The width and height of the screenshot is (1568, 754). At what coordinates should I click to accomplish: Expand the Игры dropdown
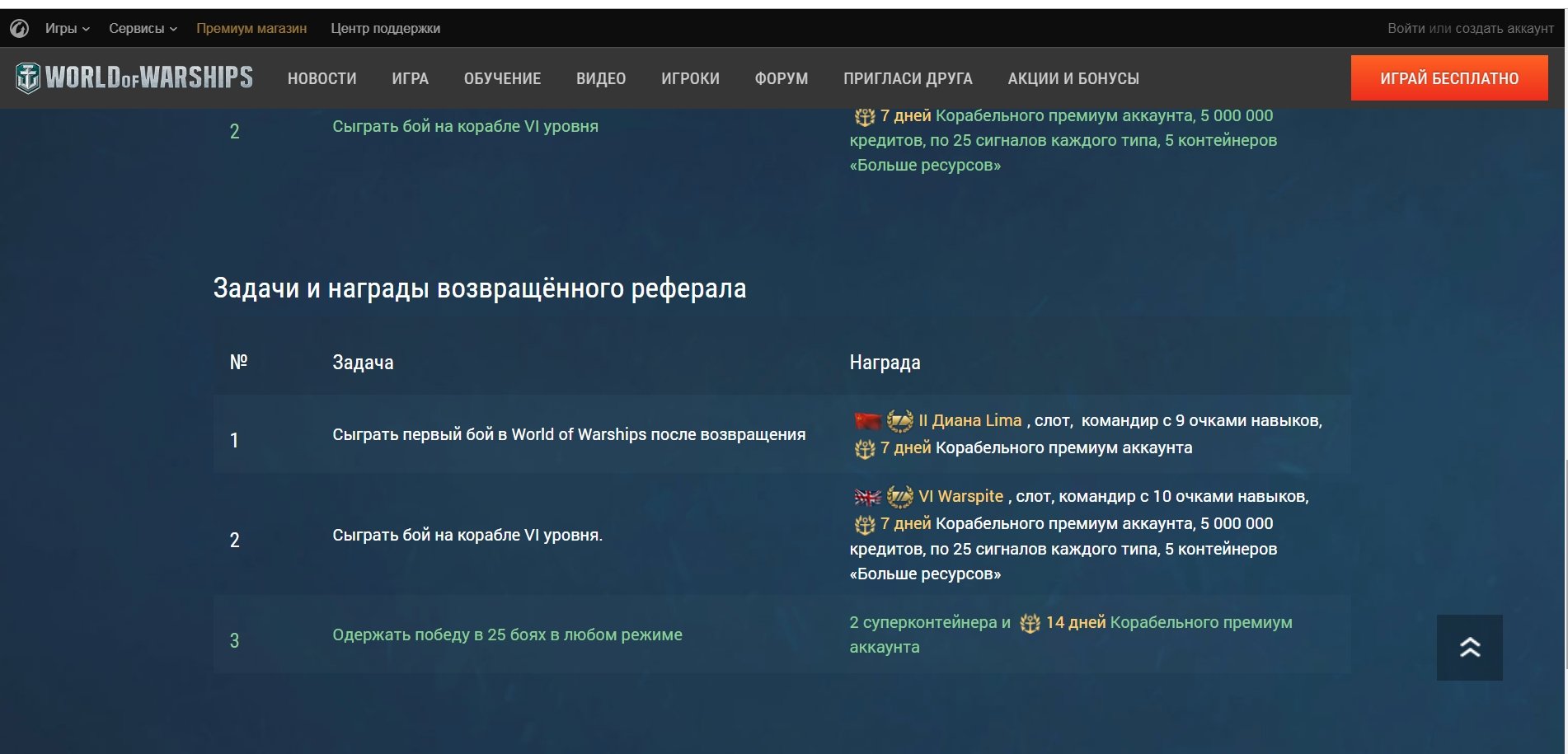point(67,28)
